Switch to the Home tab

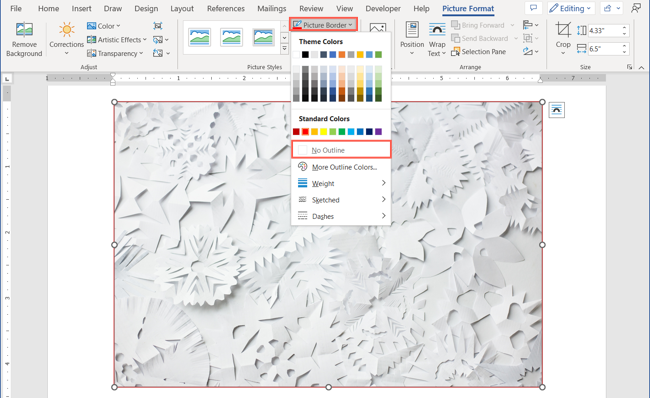coord(49,8)
